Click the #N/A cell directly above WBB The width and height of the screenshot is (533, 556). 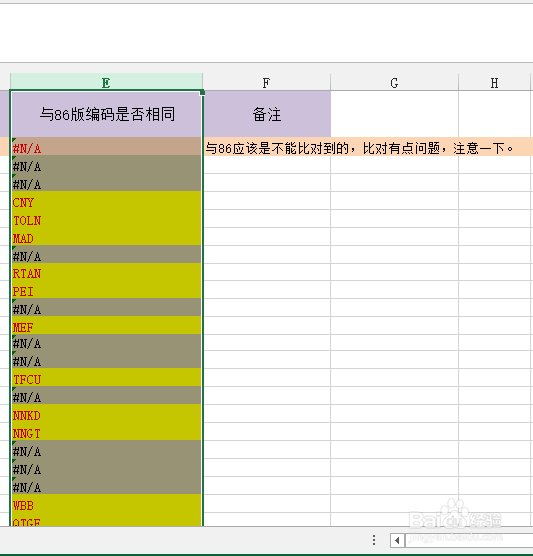[x=106, y=485]
